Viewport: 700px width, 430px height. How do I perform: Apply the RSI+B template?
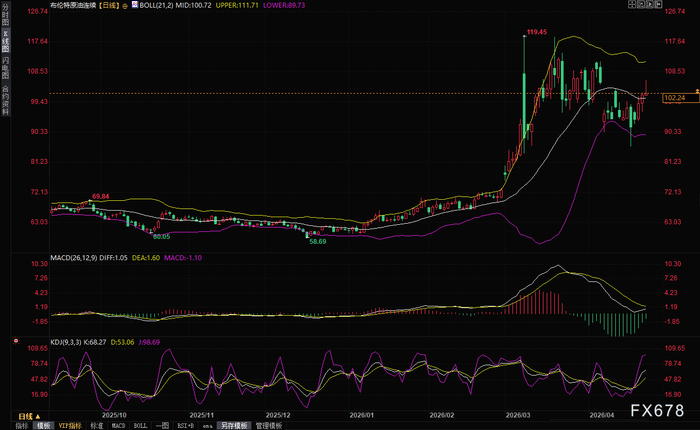[x=185, y=426]
